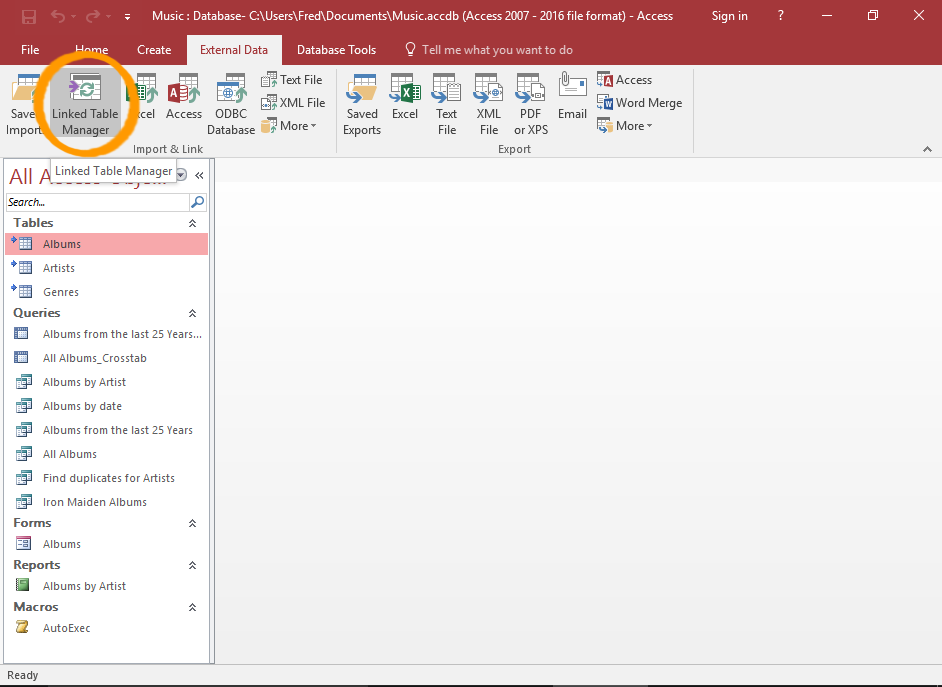Click Sign in
This screenshot has width=942, height=687.
pyautogui.click(x=729, y=16)
